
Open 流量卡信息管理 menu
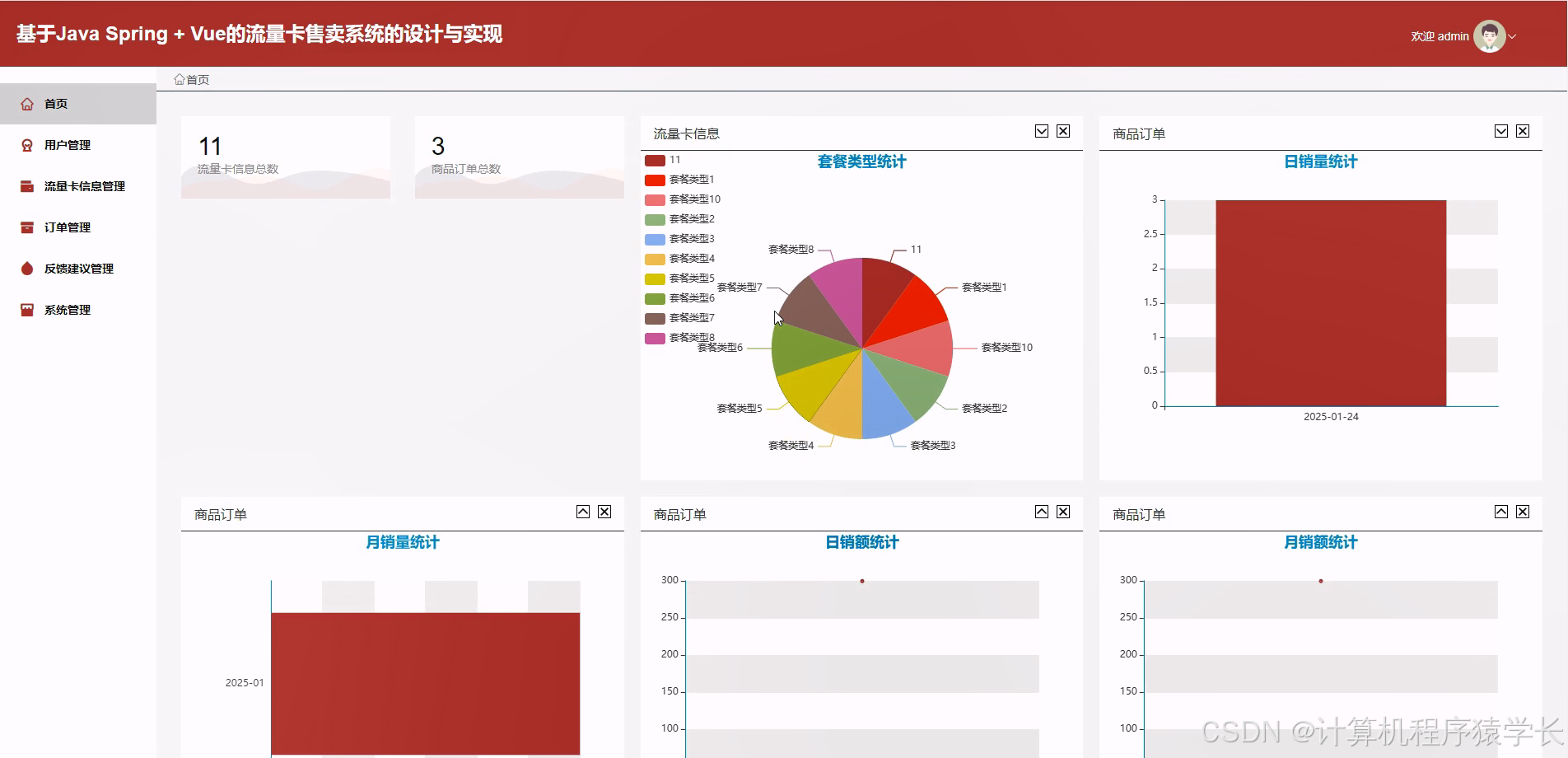pos(78,186)
